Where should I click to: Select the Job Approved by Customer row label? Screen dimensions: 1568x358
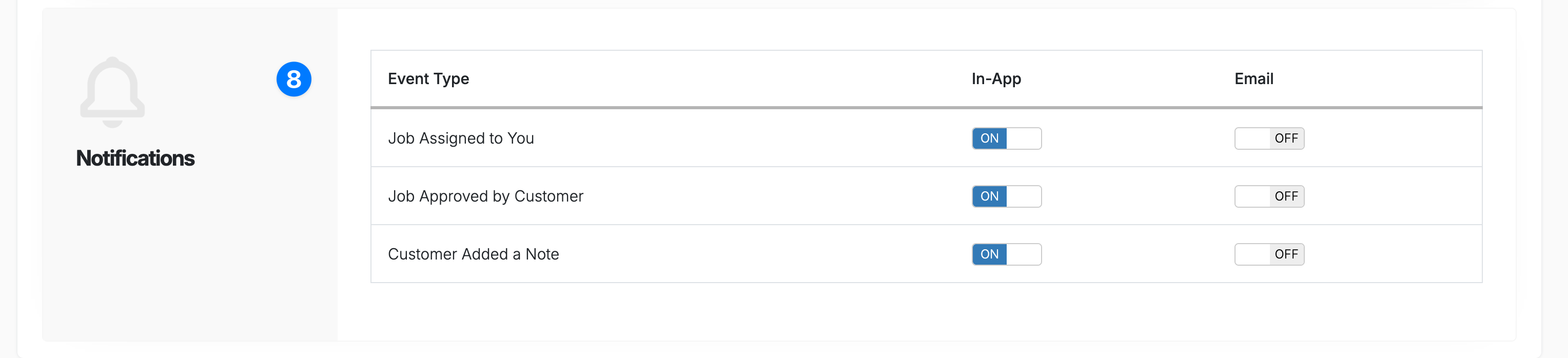[x=486, y=196]
